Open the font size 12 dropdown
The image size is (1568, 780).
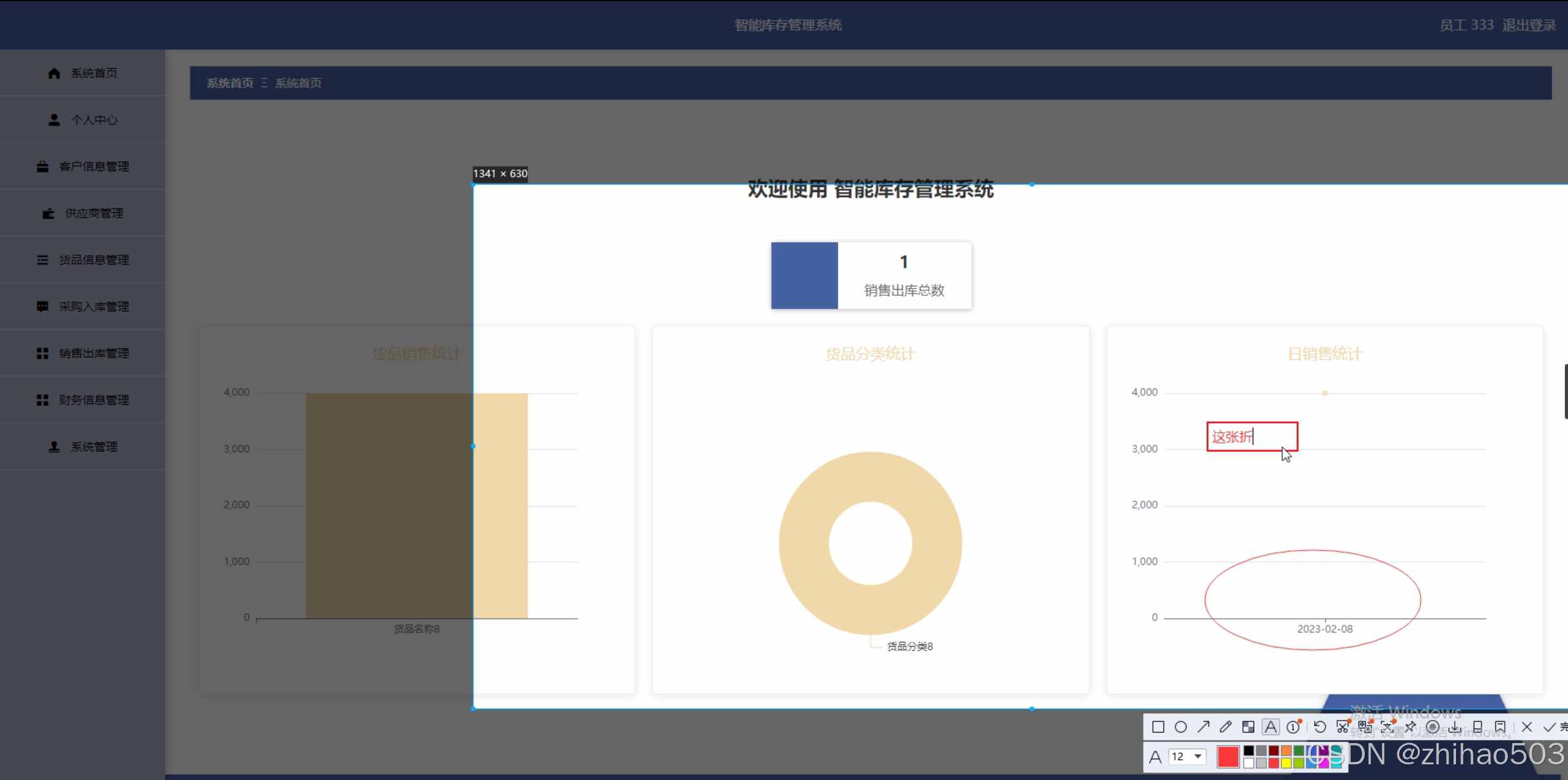[x=1187, y=757]
